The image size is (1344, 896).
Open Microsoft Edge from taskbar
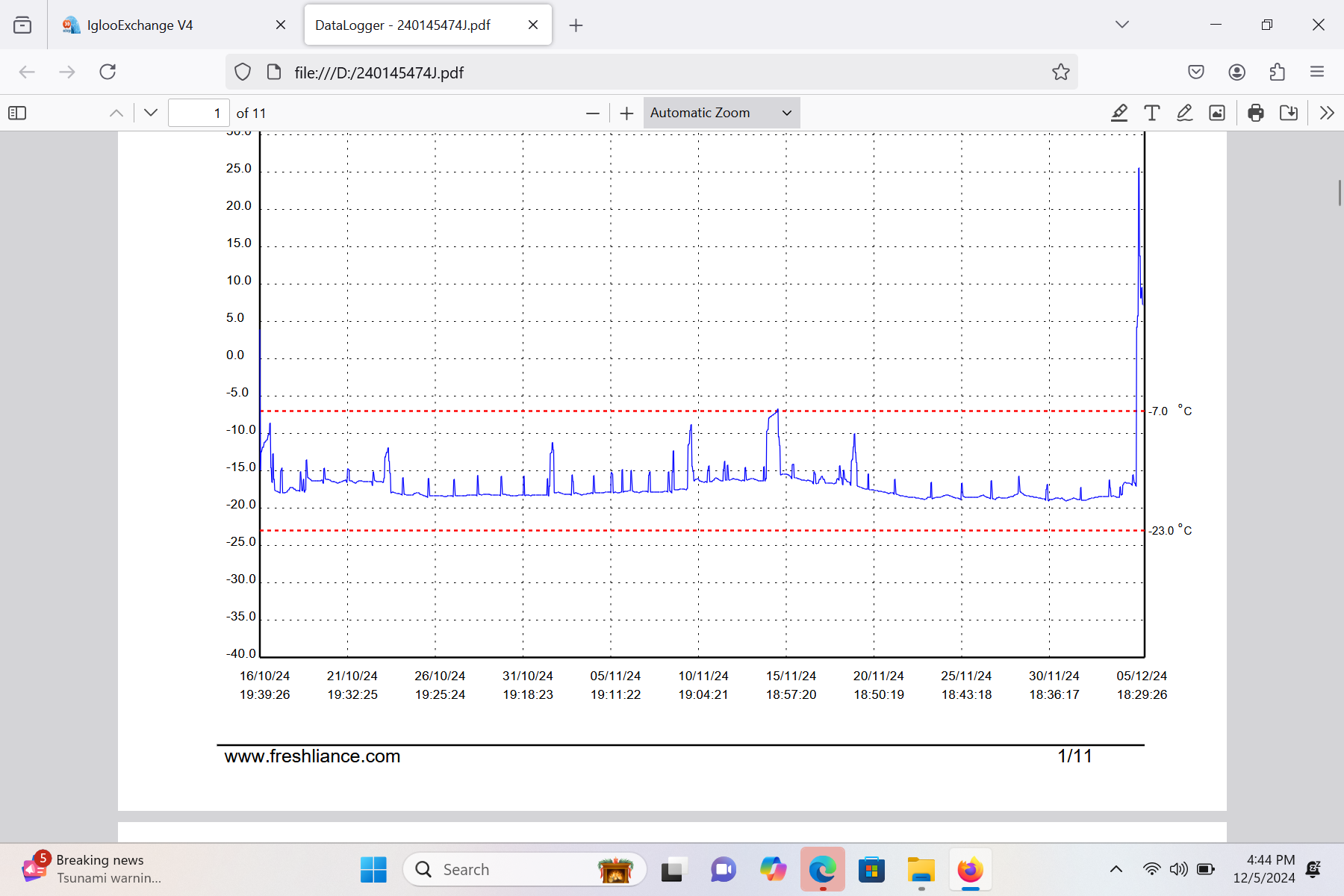click(x=822, y=870)
